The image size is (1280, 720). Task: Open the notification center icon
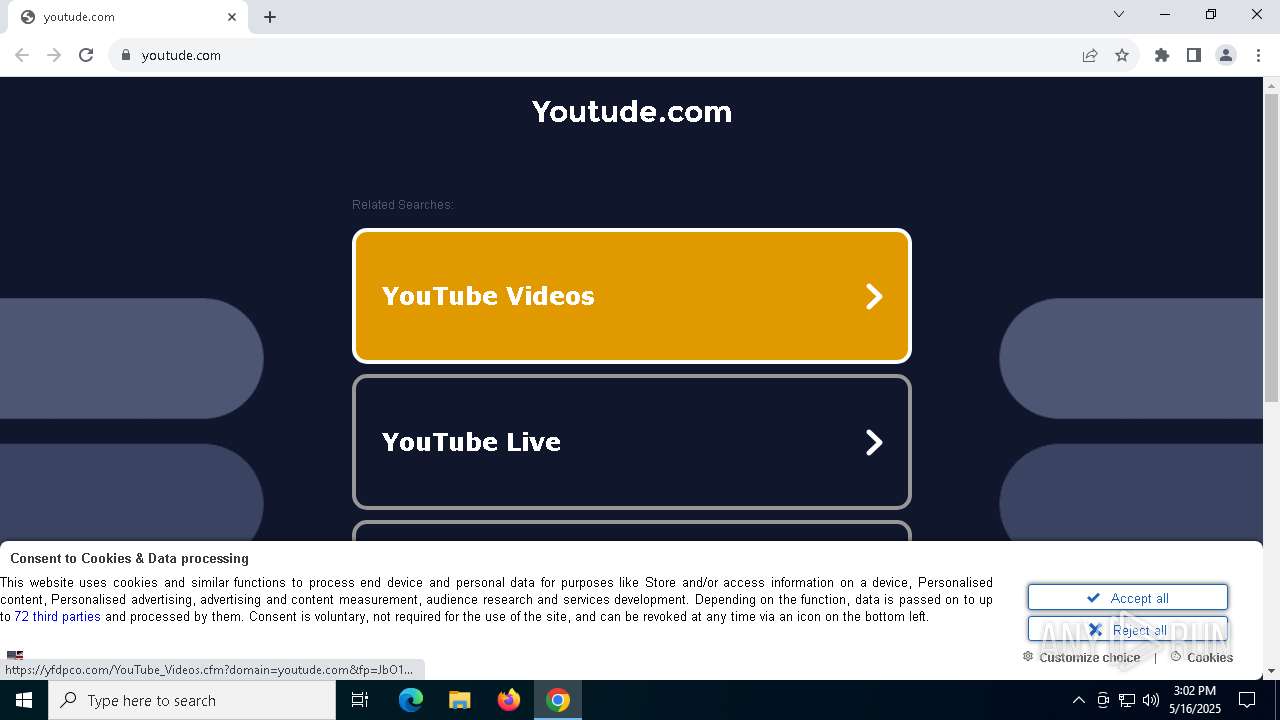click(x=1247, y=700)
